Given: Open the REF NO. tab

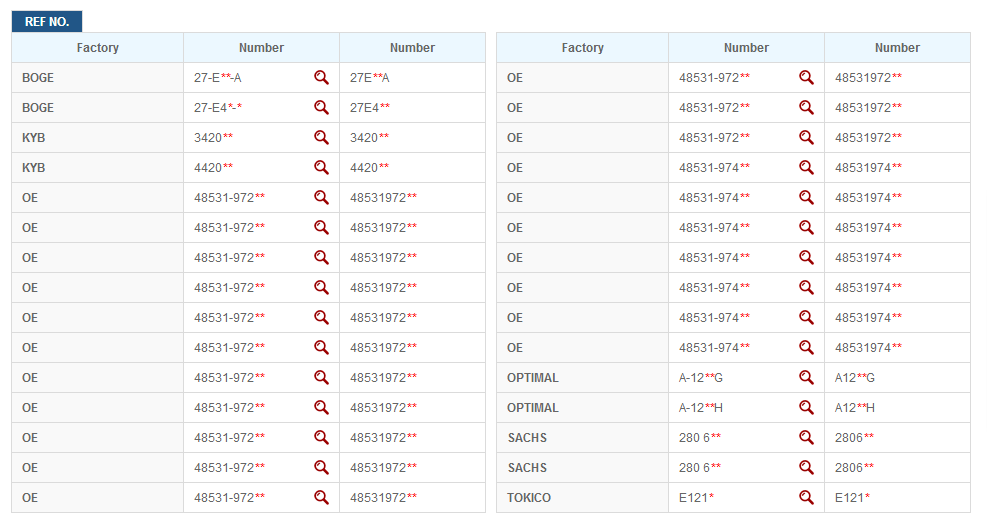Looking at the screenshot, I should [47, 21].
